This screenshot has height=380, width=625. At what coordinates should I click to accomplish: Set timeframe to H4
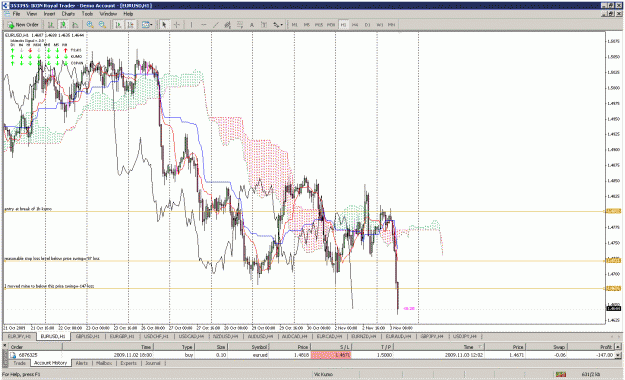[355, 25]
